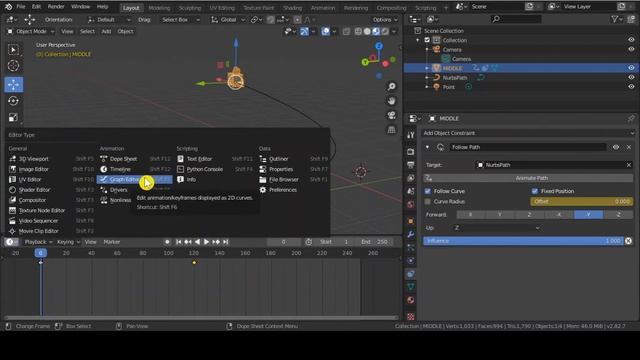Switch perspective/orthographic grid icon
Viewport: 640px width, 360px height.
click(391, 130)
